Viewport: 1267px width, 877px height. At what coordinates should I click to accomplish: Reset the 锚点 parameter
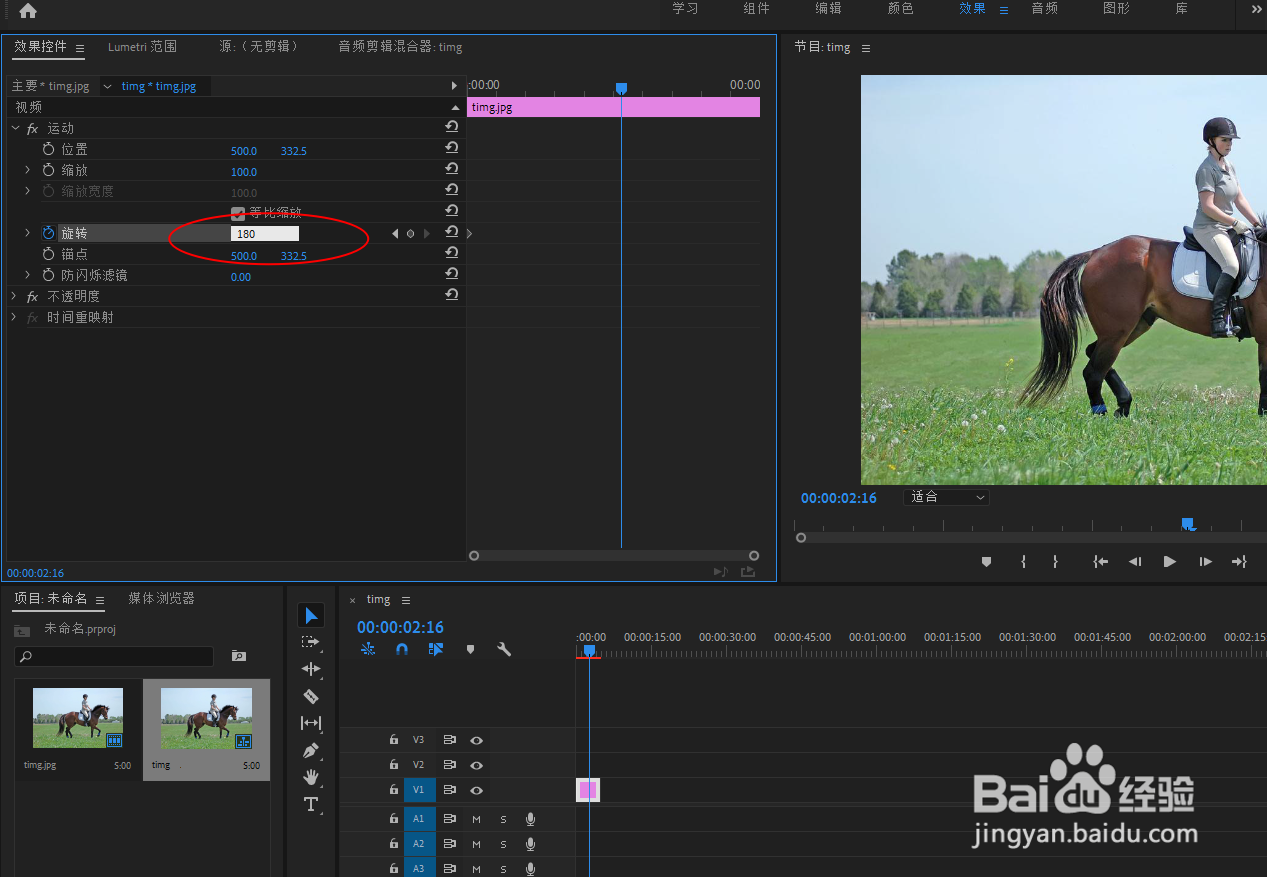[x=452, y=253]
